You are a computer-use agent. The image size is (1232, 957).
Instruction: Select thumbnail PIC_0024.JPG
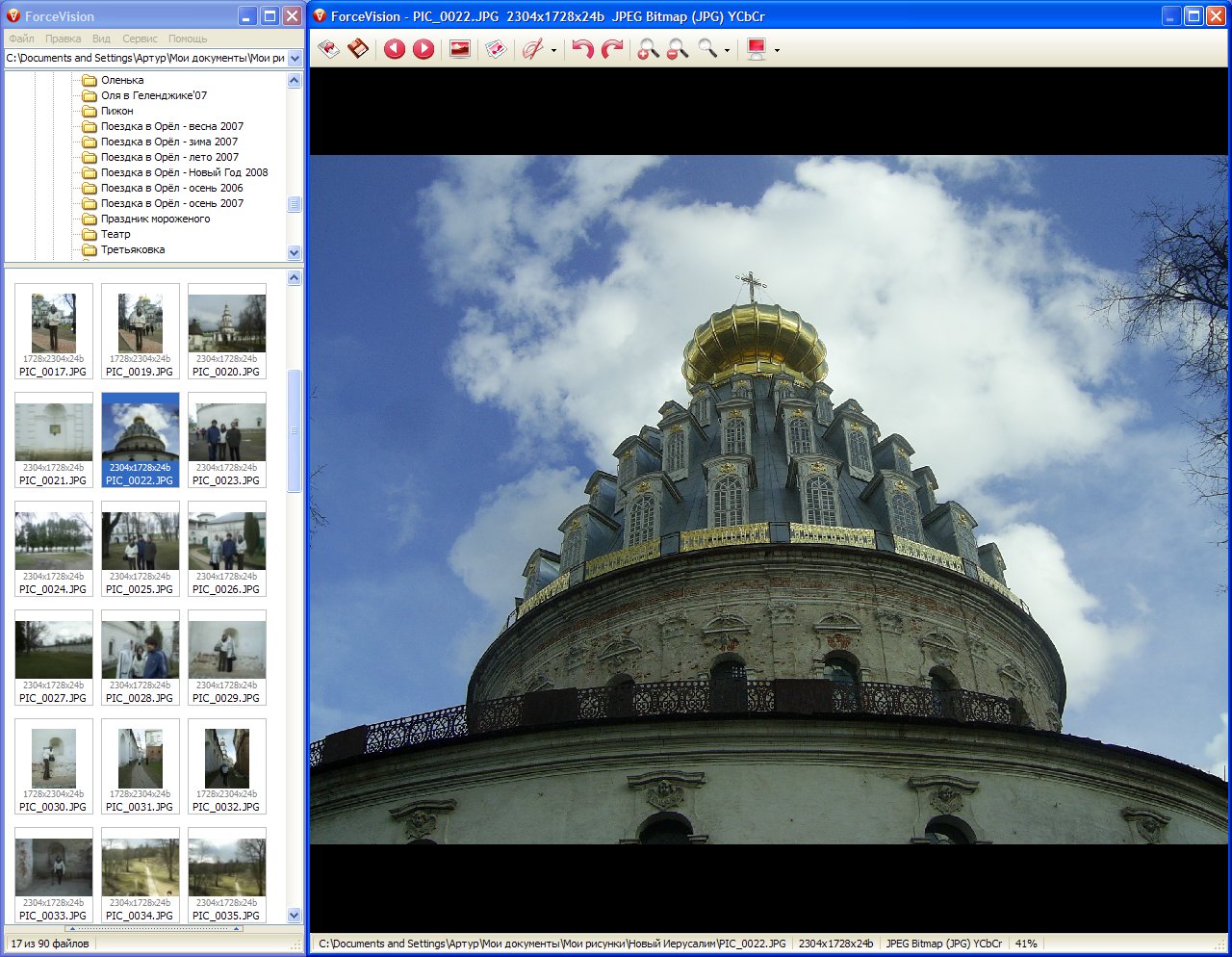tap(54, 549)
